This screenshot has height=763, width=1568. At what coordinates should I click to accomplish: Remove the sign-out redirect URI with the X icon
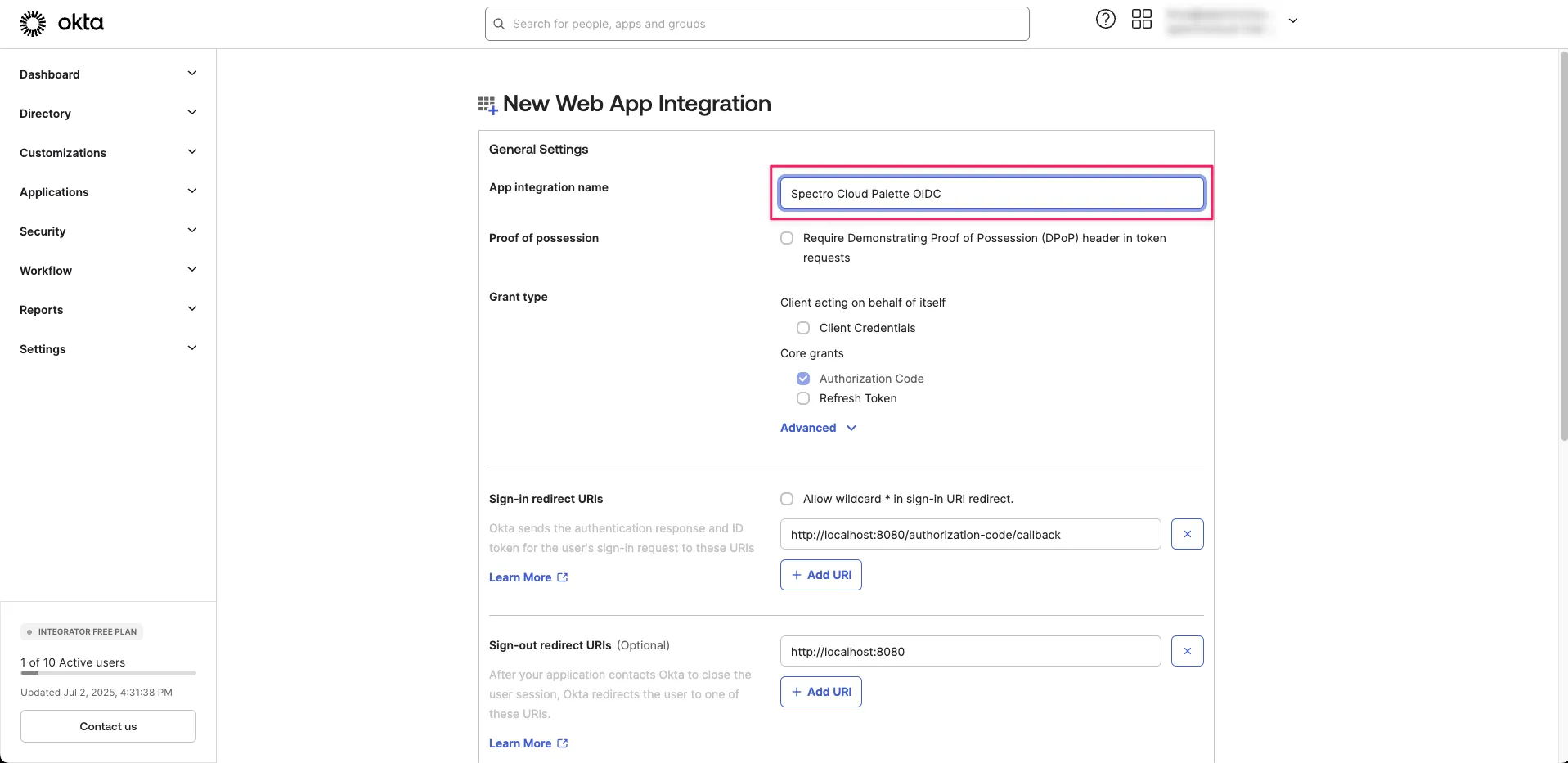[1187, 651]
